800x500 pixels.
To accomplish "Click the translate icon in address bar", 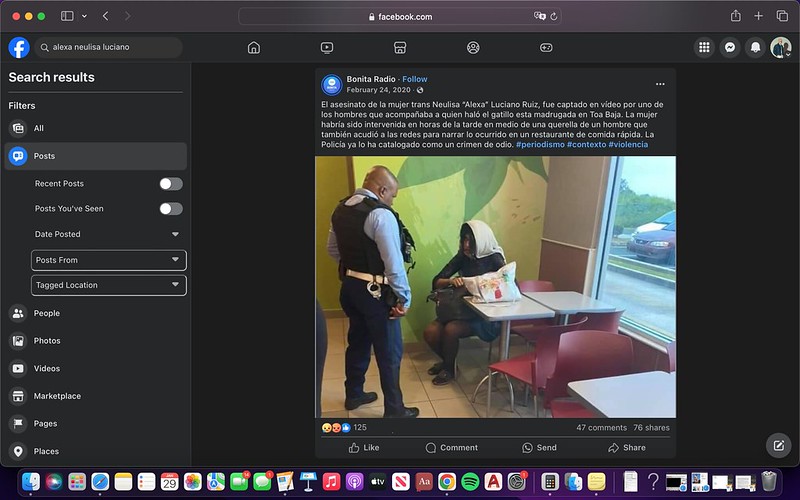I will pos(539,16).
